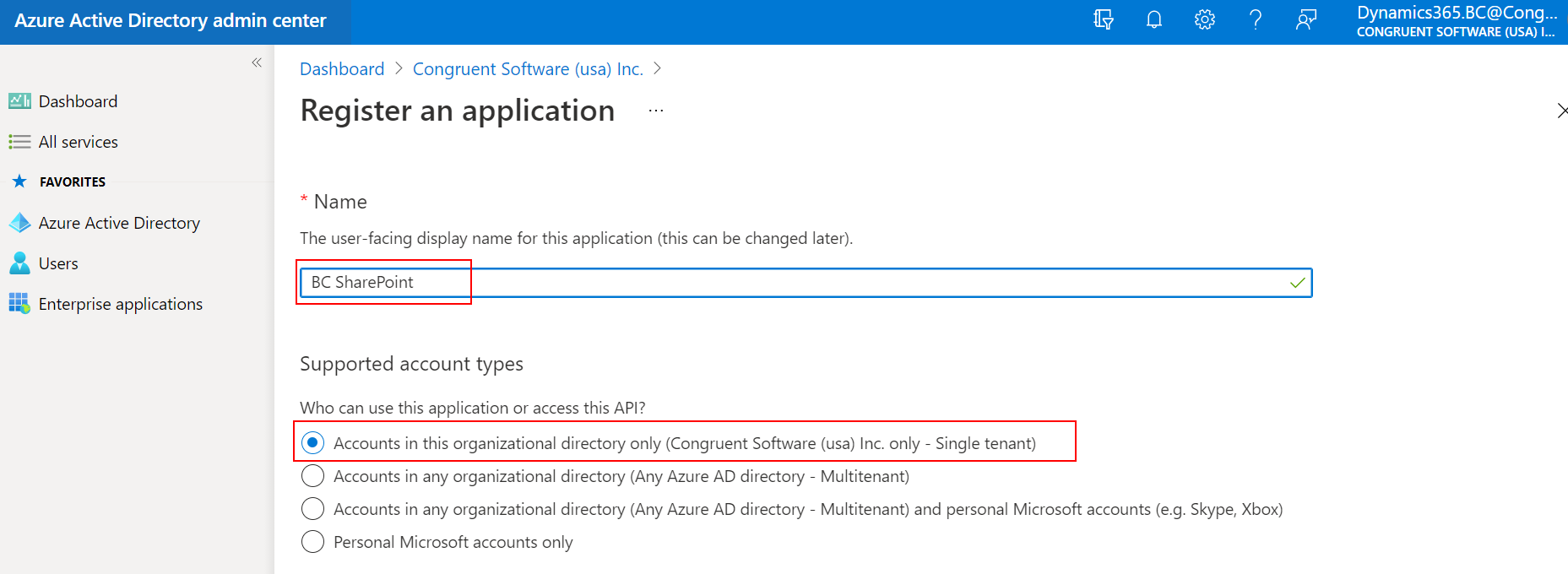1568x574 pixels.
Task: Click the Register an application page title
Action: (x=458, y=111)
